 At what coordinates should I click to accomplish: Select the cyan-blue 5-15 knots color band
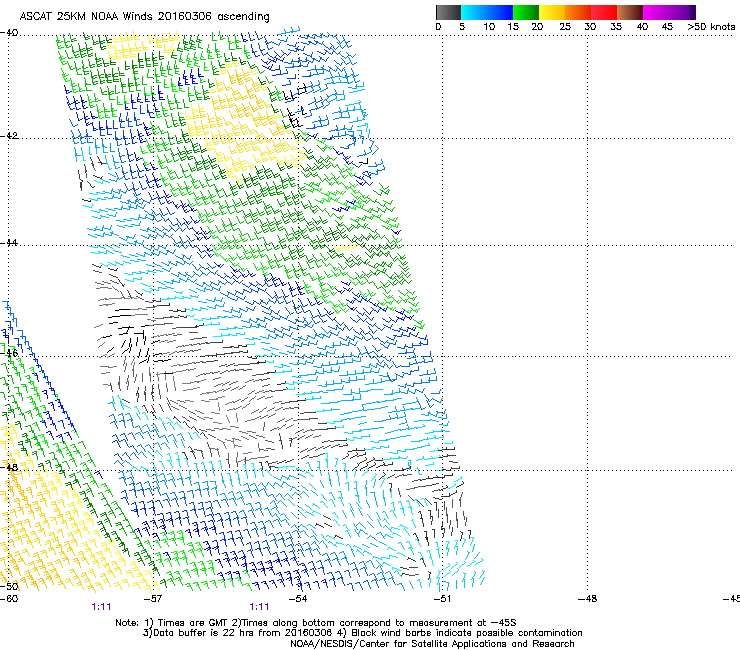pyautogui.click(x=487, y=12)
